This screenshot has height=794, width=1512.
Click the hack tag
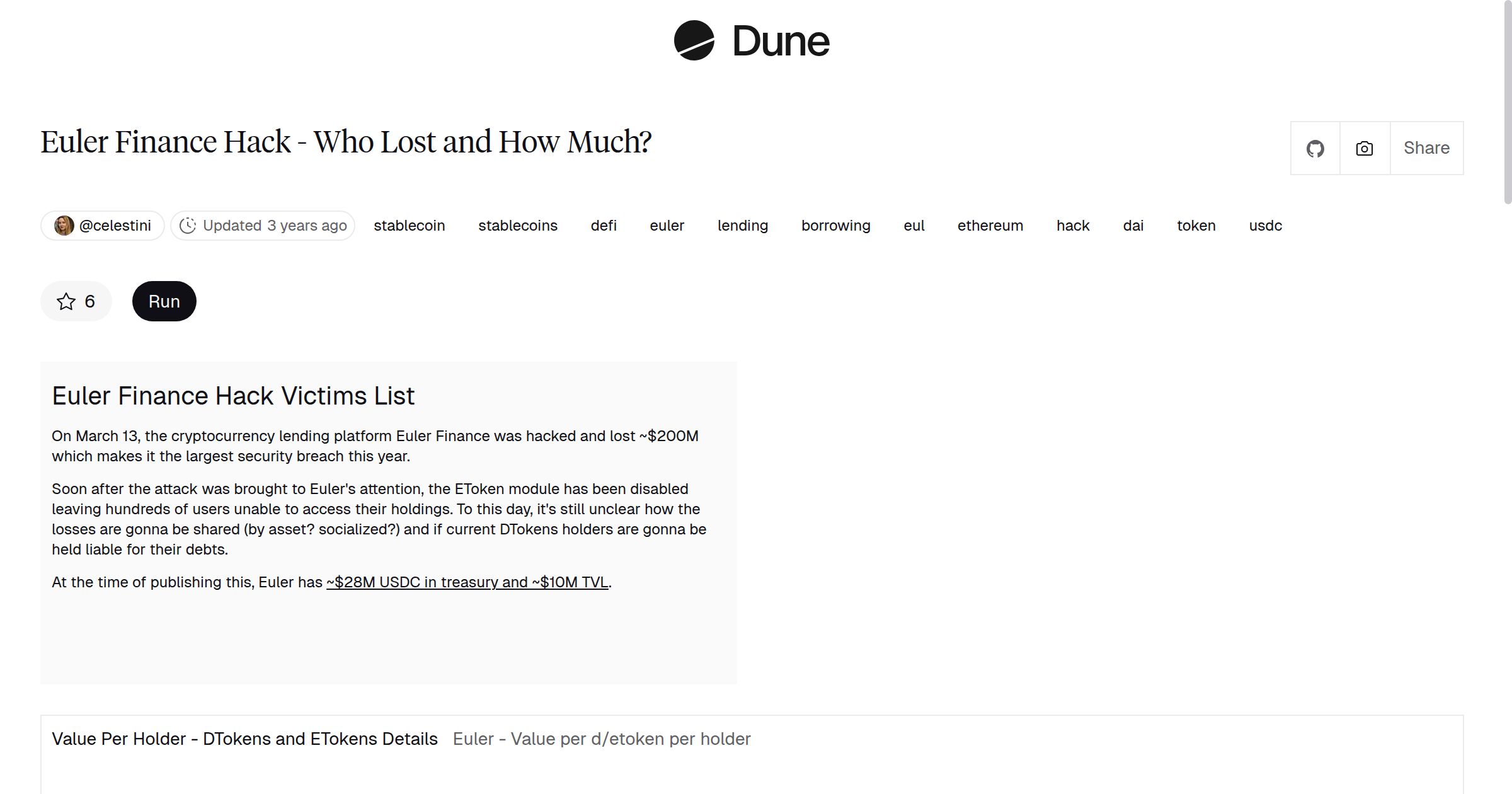pos(1073,226)
